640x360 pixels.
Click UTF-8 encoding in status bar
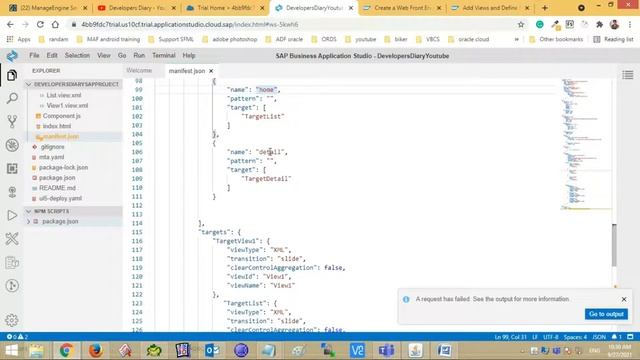pos(551,337)
